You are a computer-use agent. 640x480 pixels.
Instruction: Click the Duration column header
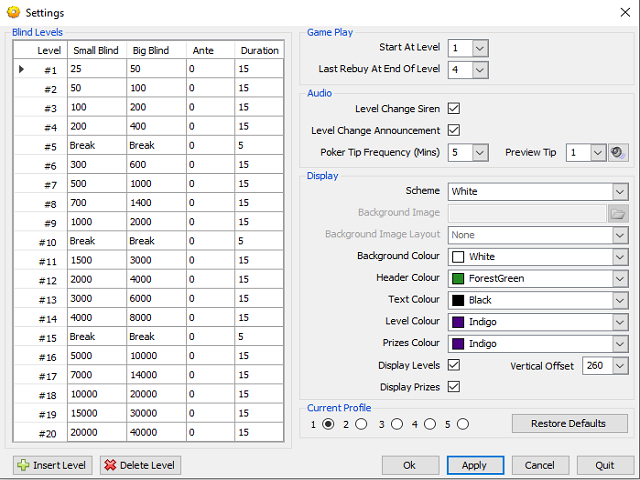pyautogui.click(x=259, y=50)
